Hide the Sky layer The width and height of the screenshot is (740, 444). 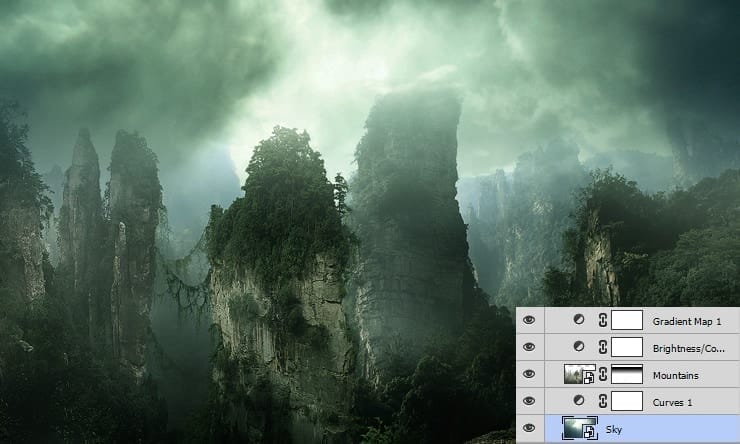529,428
